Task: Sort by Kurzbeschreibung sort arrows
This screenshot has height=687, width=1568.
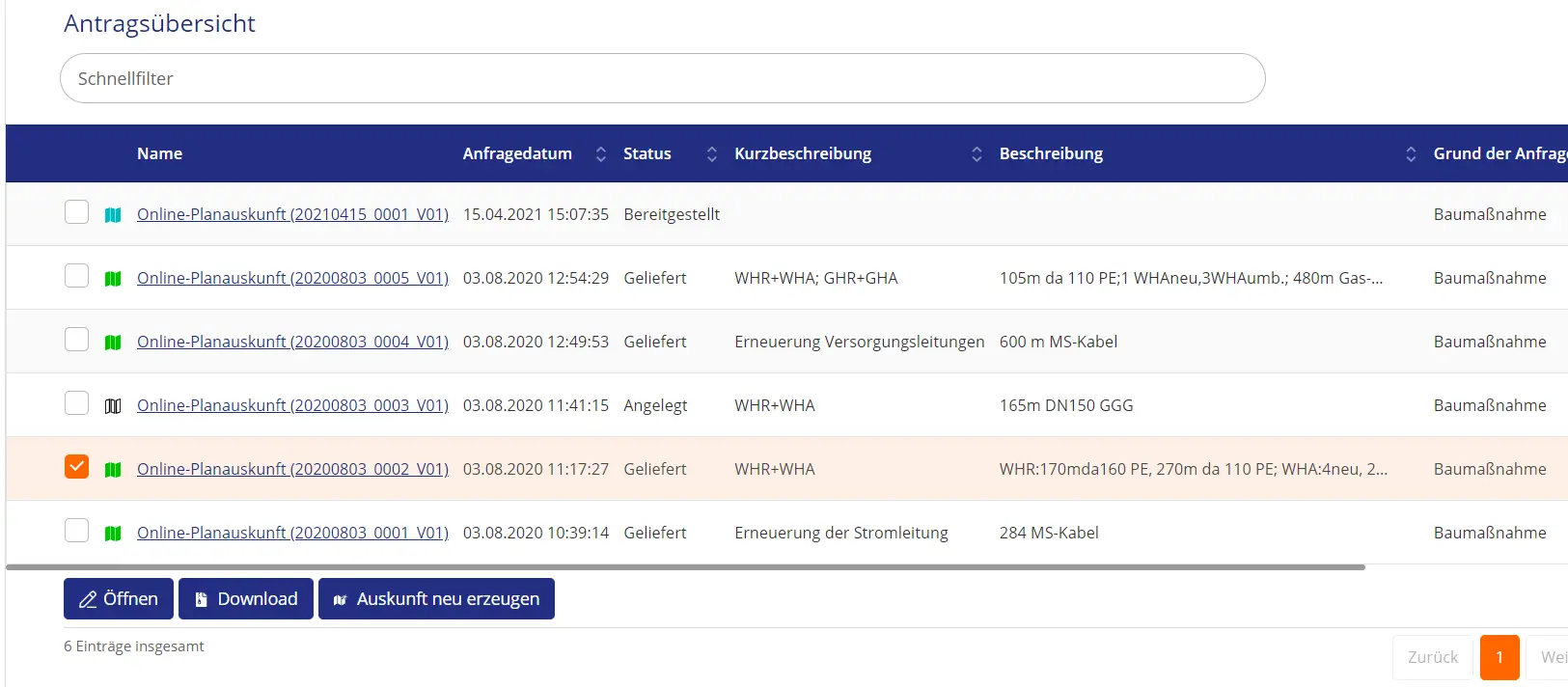Action: click(977, 153)
